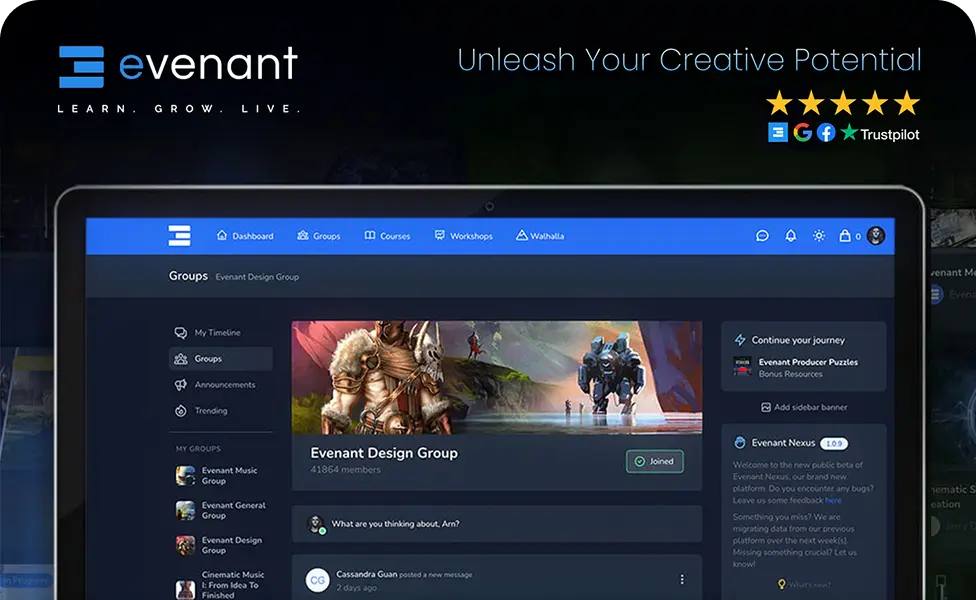Click the Announcements megaphone icon
This screenshot has width=976, height=600.
click(181, 385)
